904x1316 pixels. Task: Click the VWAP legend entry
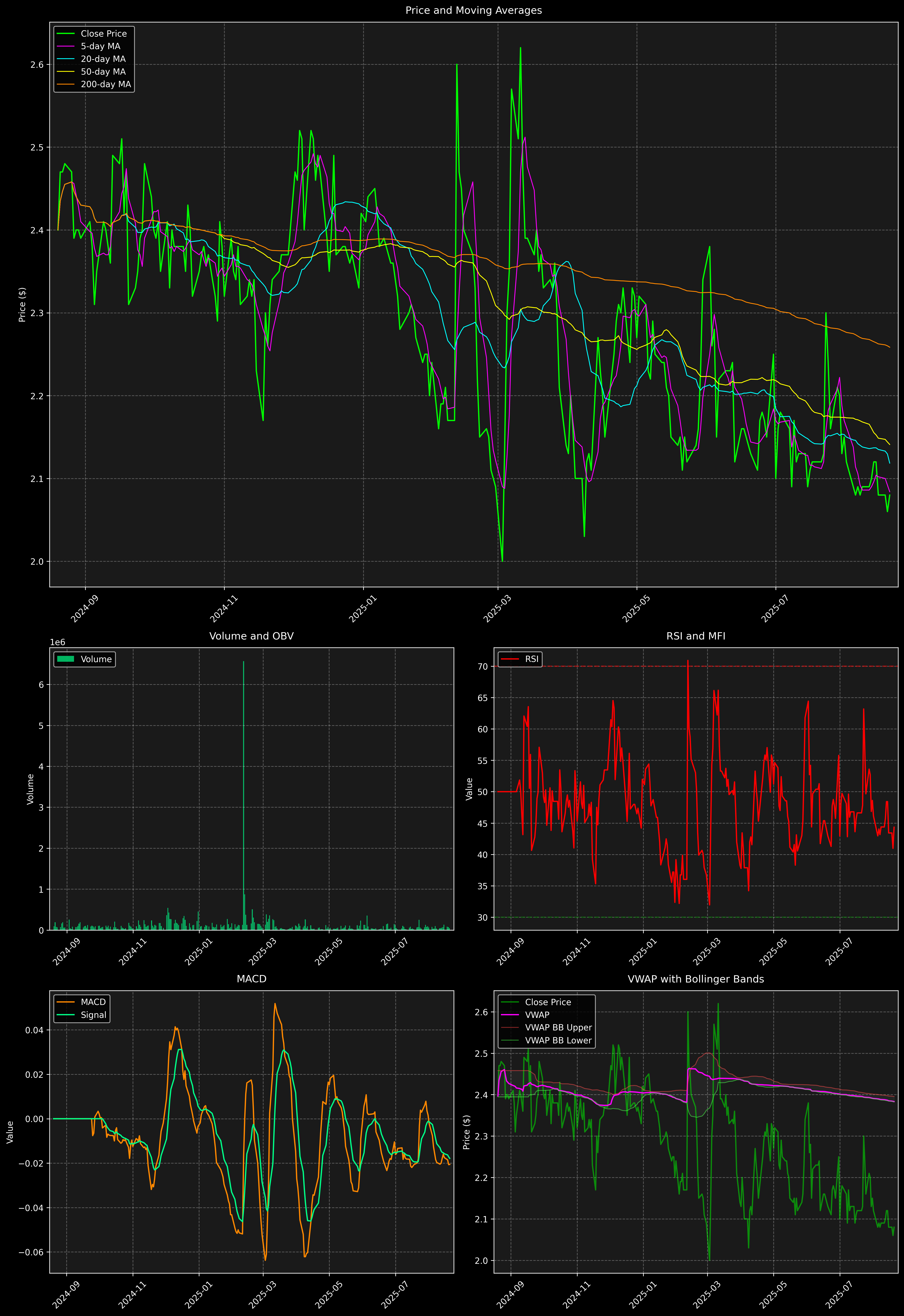[x=537, y=1015]
